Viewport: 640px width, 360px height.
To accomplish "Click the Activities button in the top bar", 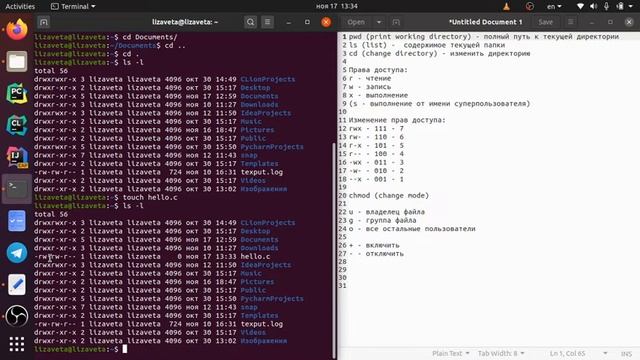I will click(20, 6).
